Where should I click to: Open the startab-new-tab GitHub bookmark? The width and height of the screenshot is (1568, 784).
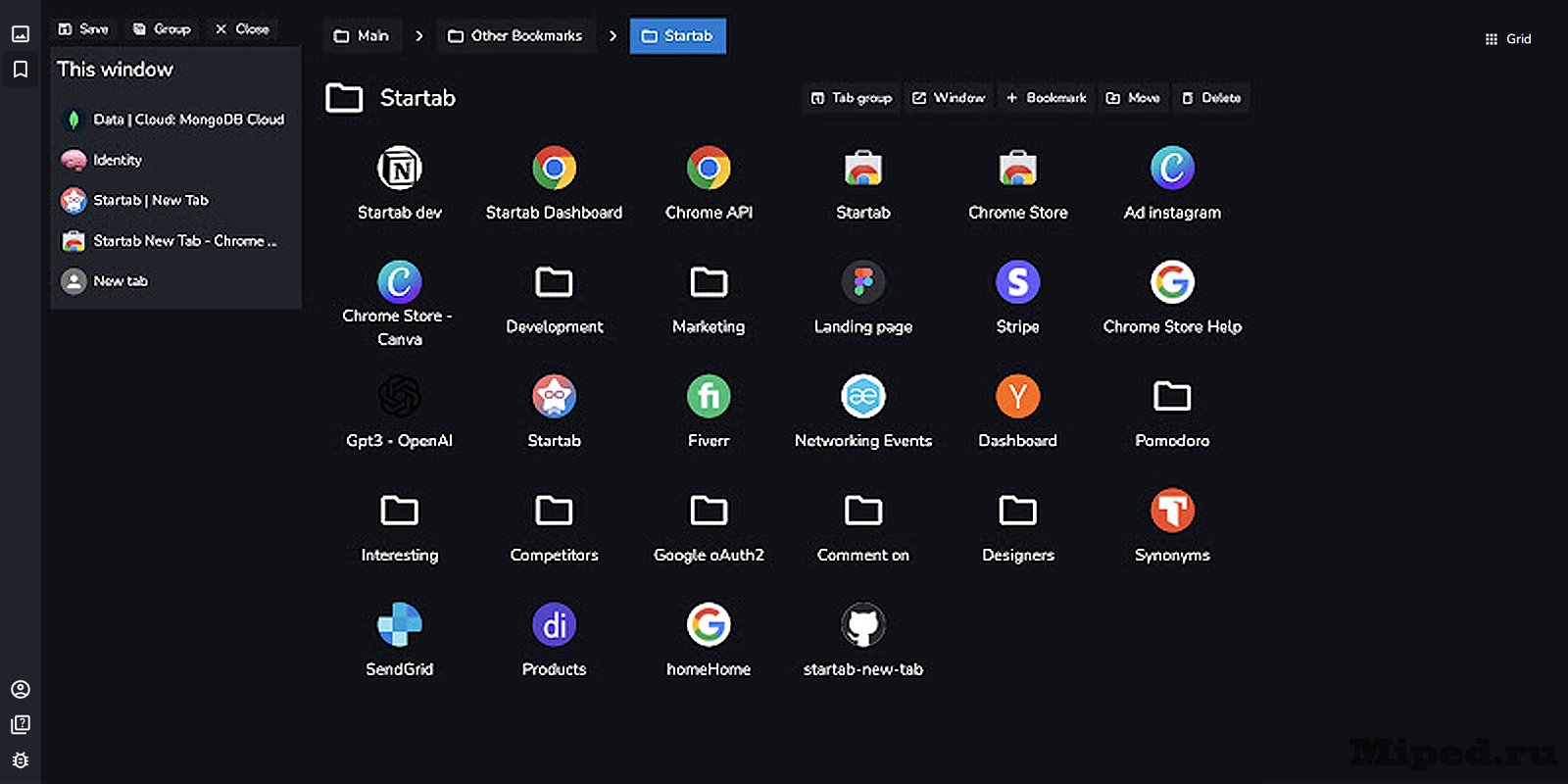863,641
